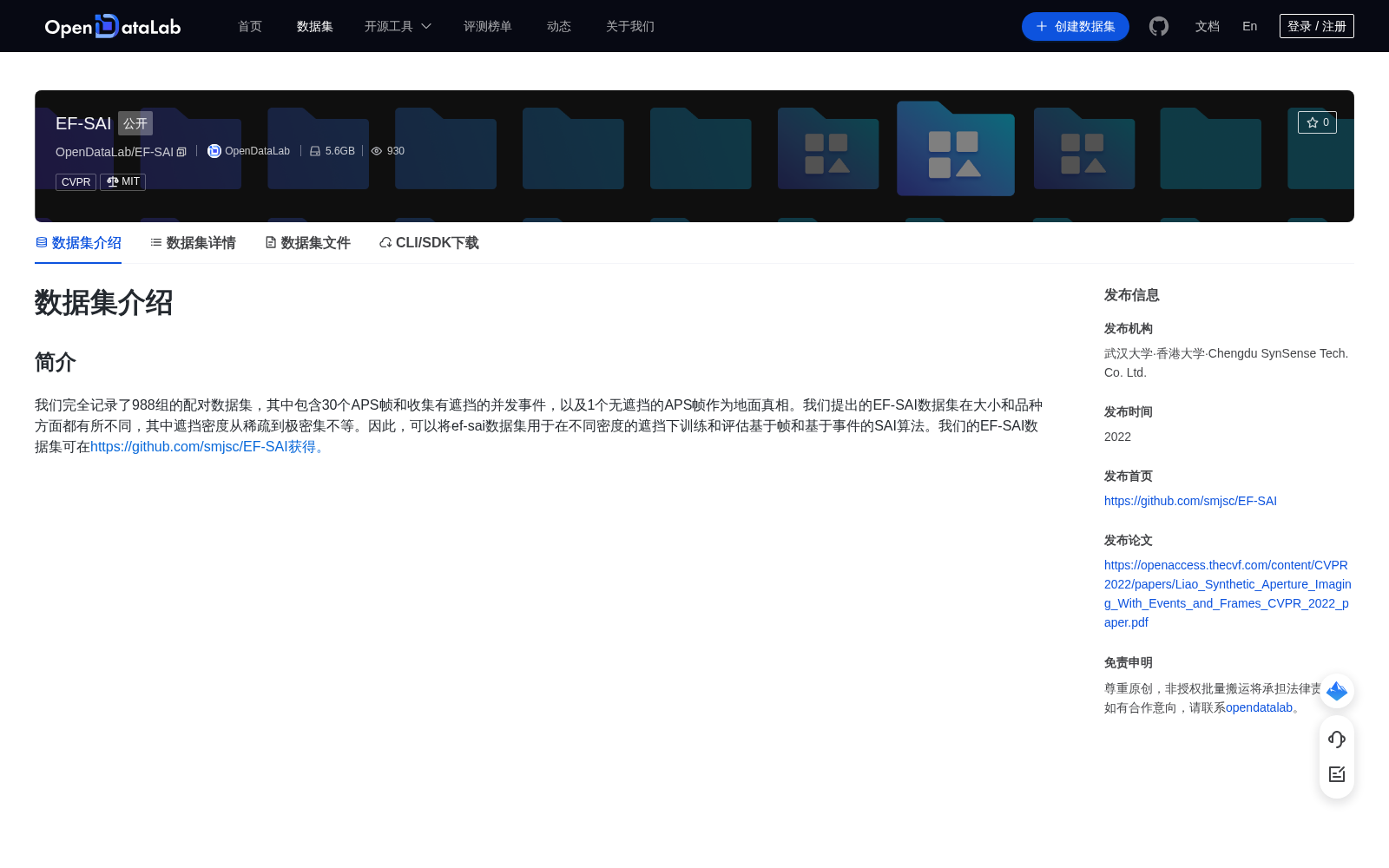Click 登录 / 注册 button
Image resolution: width=1389 pixels, height=868 pixels.
click(1317, 26)
